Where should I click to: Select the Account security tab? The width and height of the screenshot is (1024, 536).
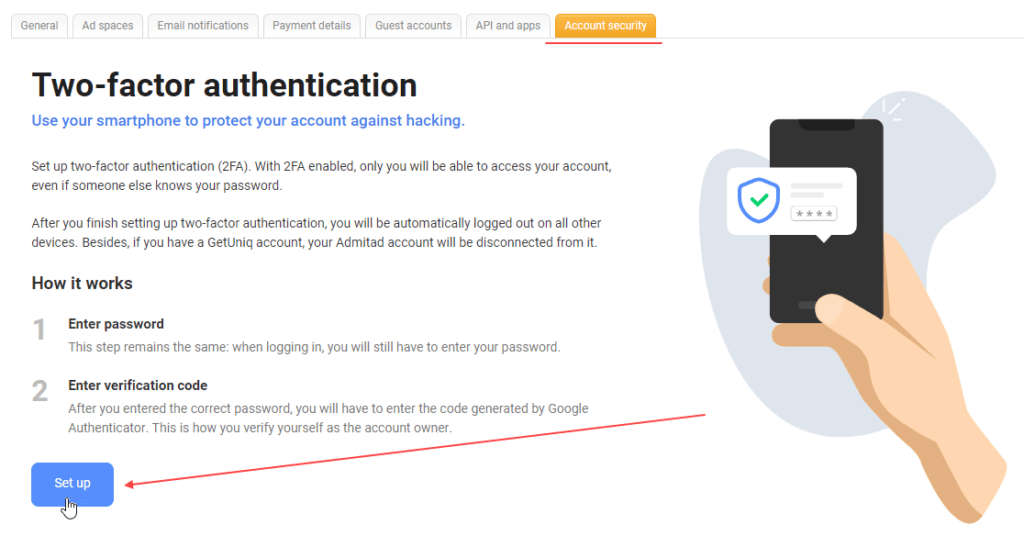(605, 26)
